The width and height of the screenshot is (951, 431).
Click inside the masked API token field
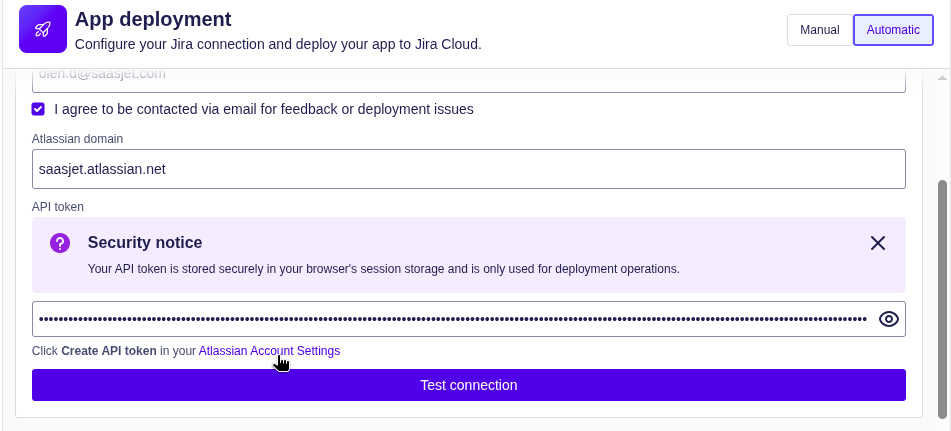(450, 319)
